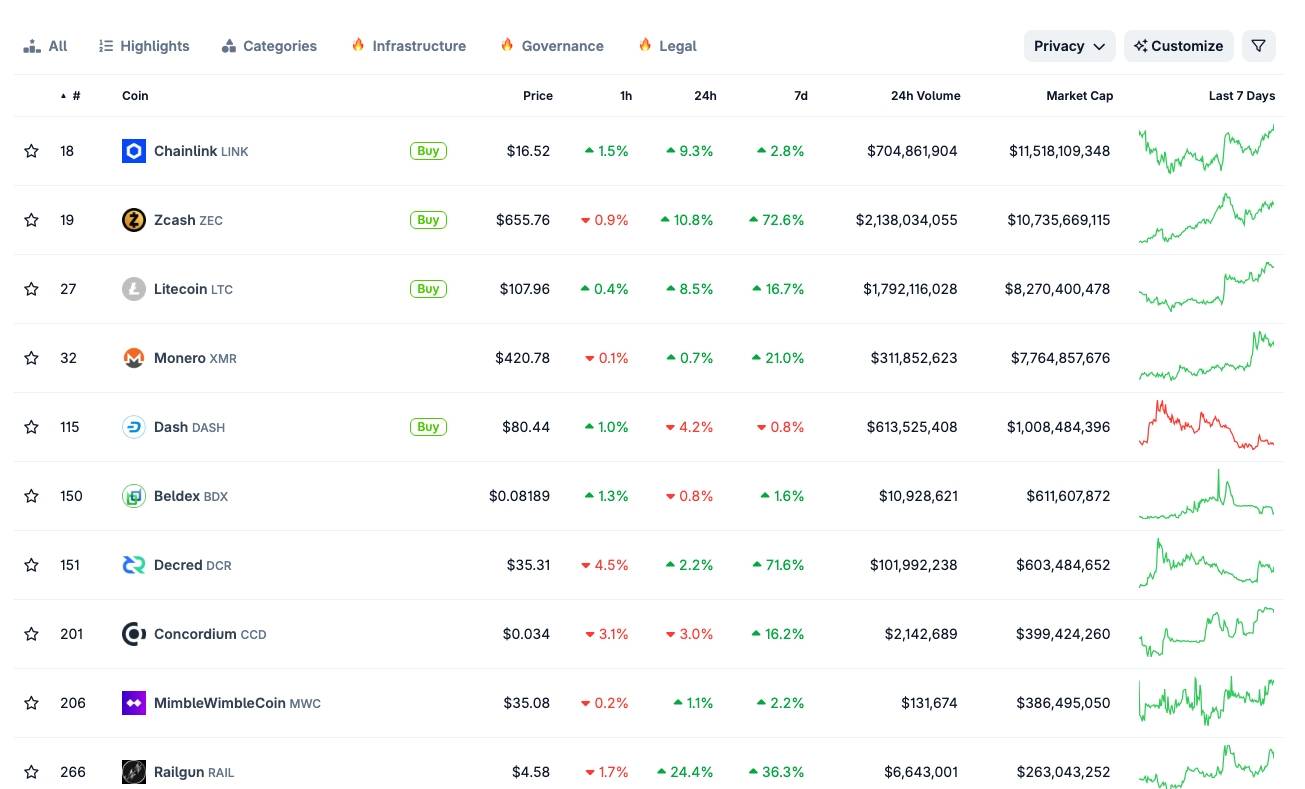Click the Monero coin logo icon

pyautogui.click(x=133, y=358)
